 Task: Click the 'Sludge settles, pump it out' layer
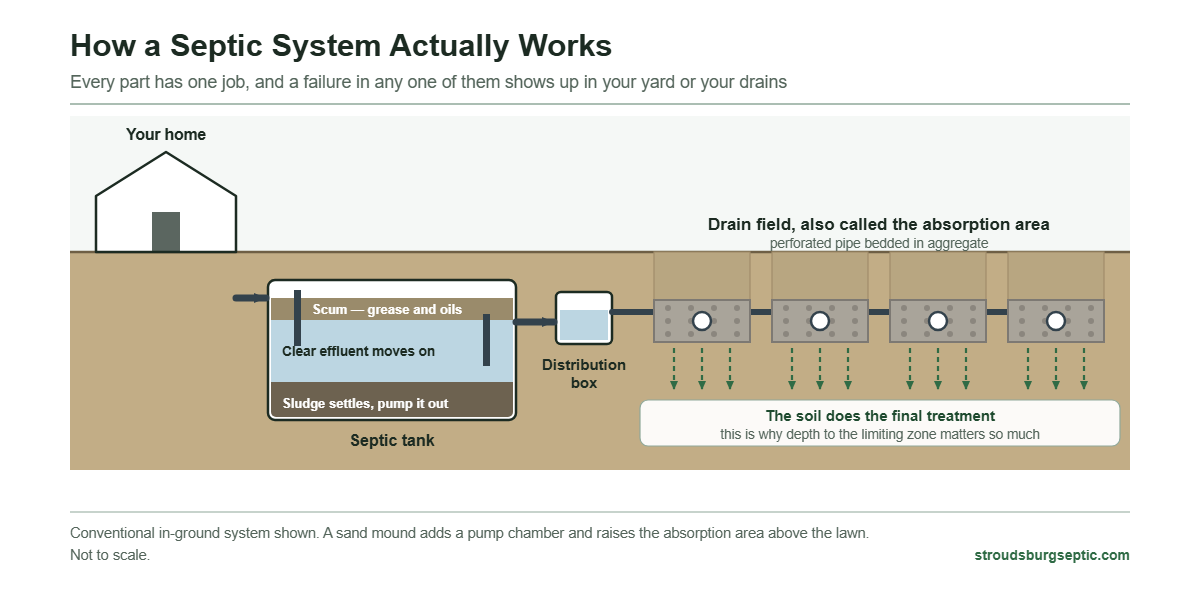(x=392, y=400)
